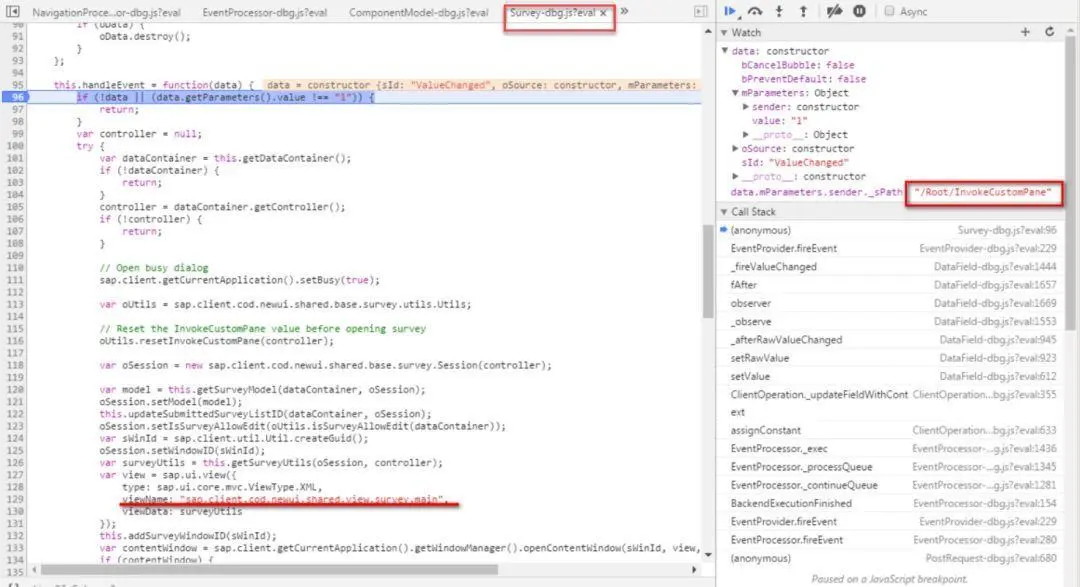This screenshot has height=587, width=1080.
Task: Resume script execution in debugger
Action: point(730,11)
